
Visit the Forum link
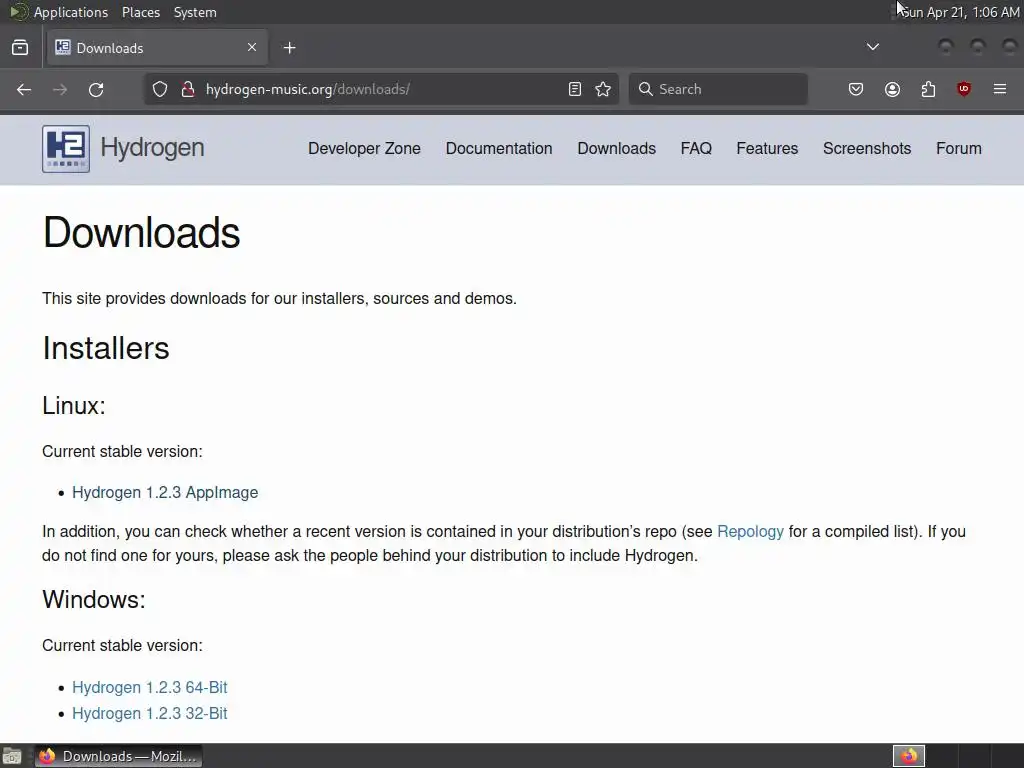(959, 148)
